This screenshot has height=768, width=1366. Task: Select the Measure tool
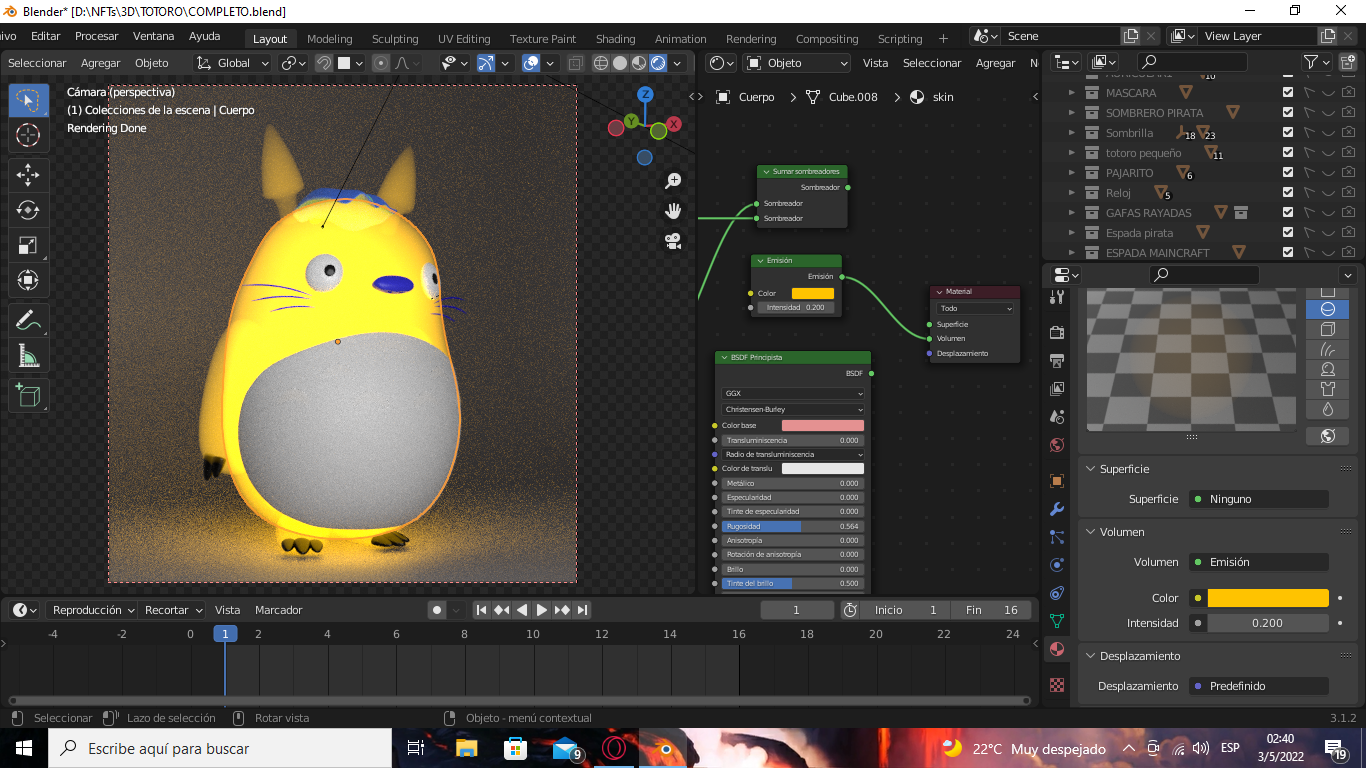click(x=28, y=357)
